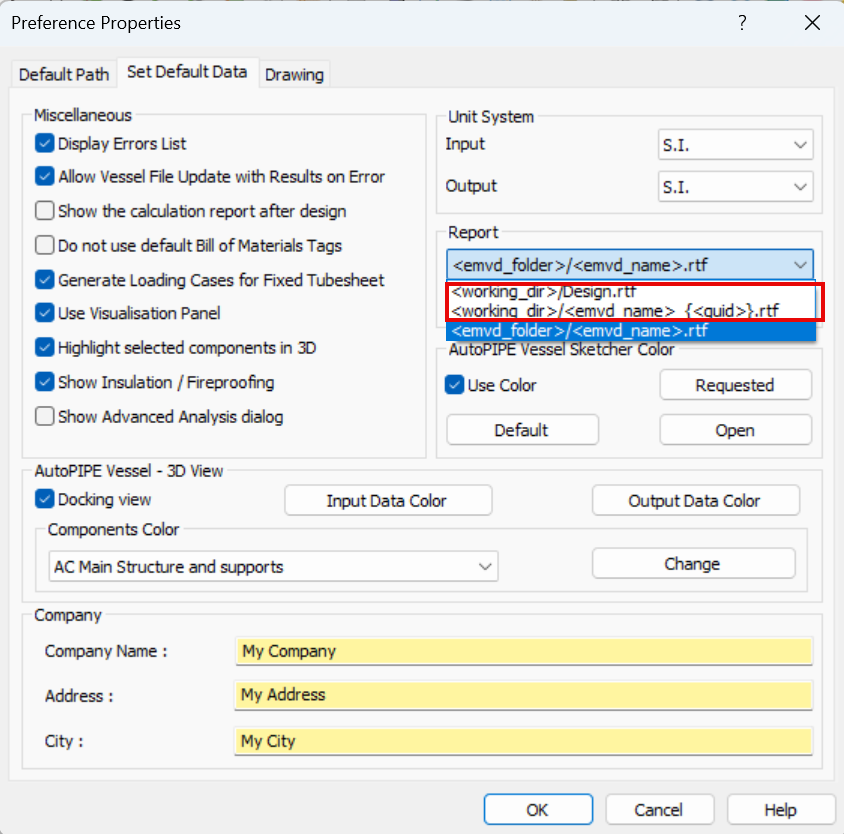Click the question mark help icon in title bar
The height and width of the screenshot is (834, 844).
pyautogui.click(x=742, y=23)
